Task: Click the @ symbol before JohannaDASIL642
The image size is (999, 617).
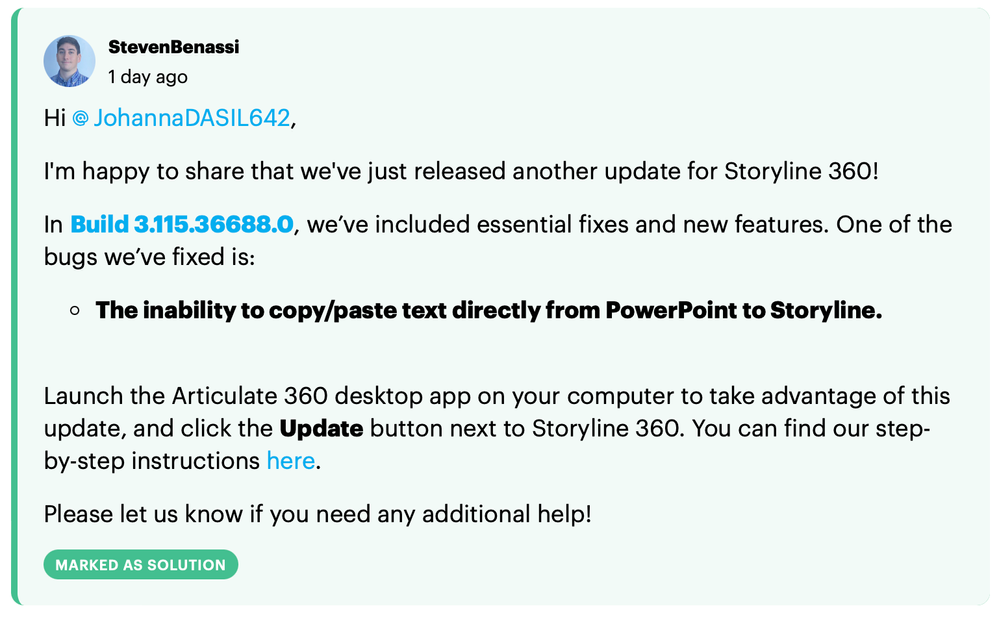Action: pos(81,118)
